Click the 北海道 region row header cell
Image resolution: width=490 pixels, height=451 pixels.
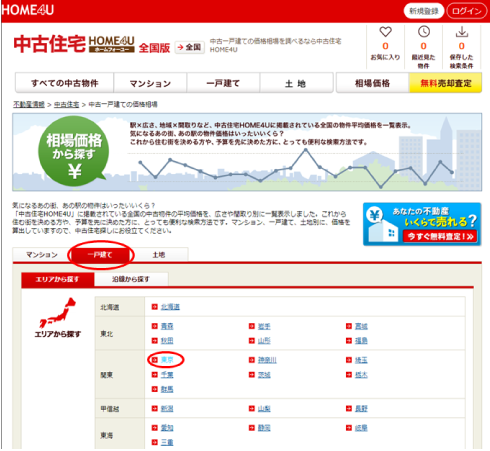click(120, 307)
